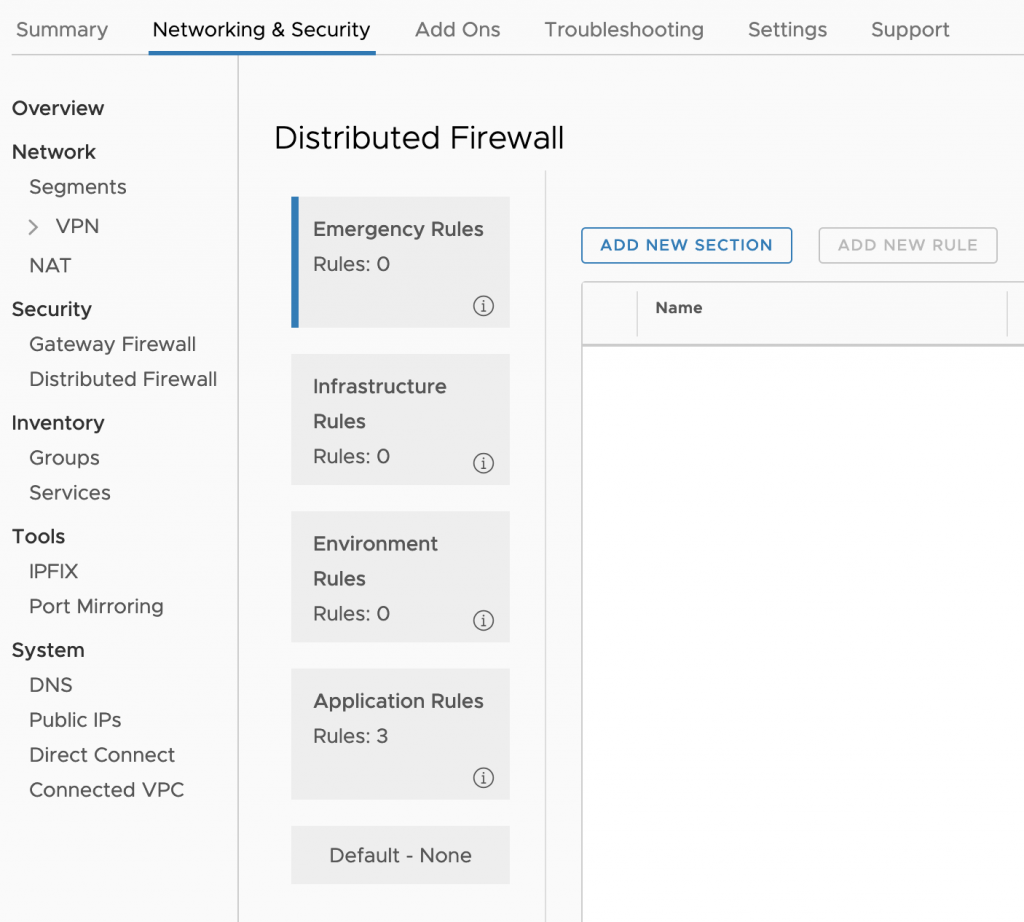Go to the Troubleshooting tab
Screen dimensions: 1024x922
point(623,30)
